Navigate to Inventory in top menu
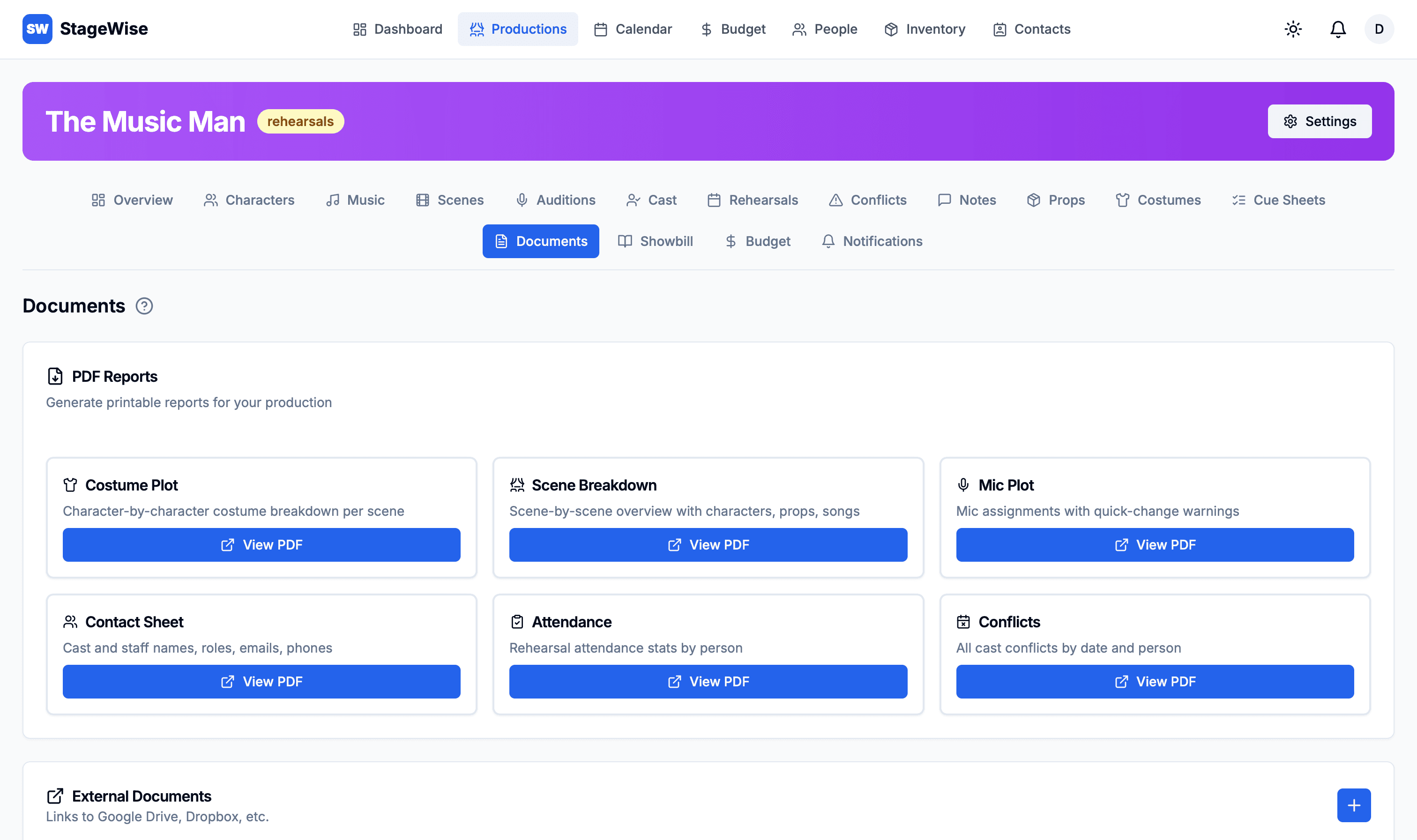 point(925,29)
